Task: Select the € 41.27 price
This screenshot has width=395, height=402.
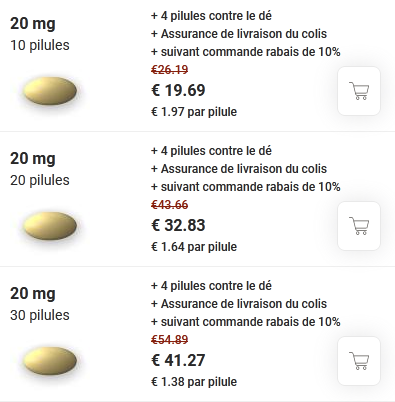Action: click(178, 360)
